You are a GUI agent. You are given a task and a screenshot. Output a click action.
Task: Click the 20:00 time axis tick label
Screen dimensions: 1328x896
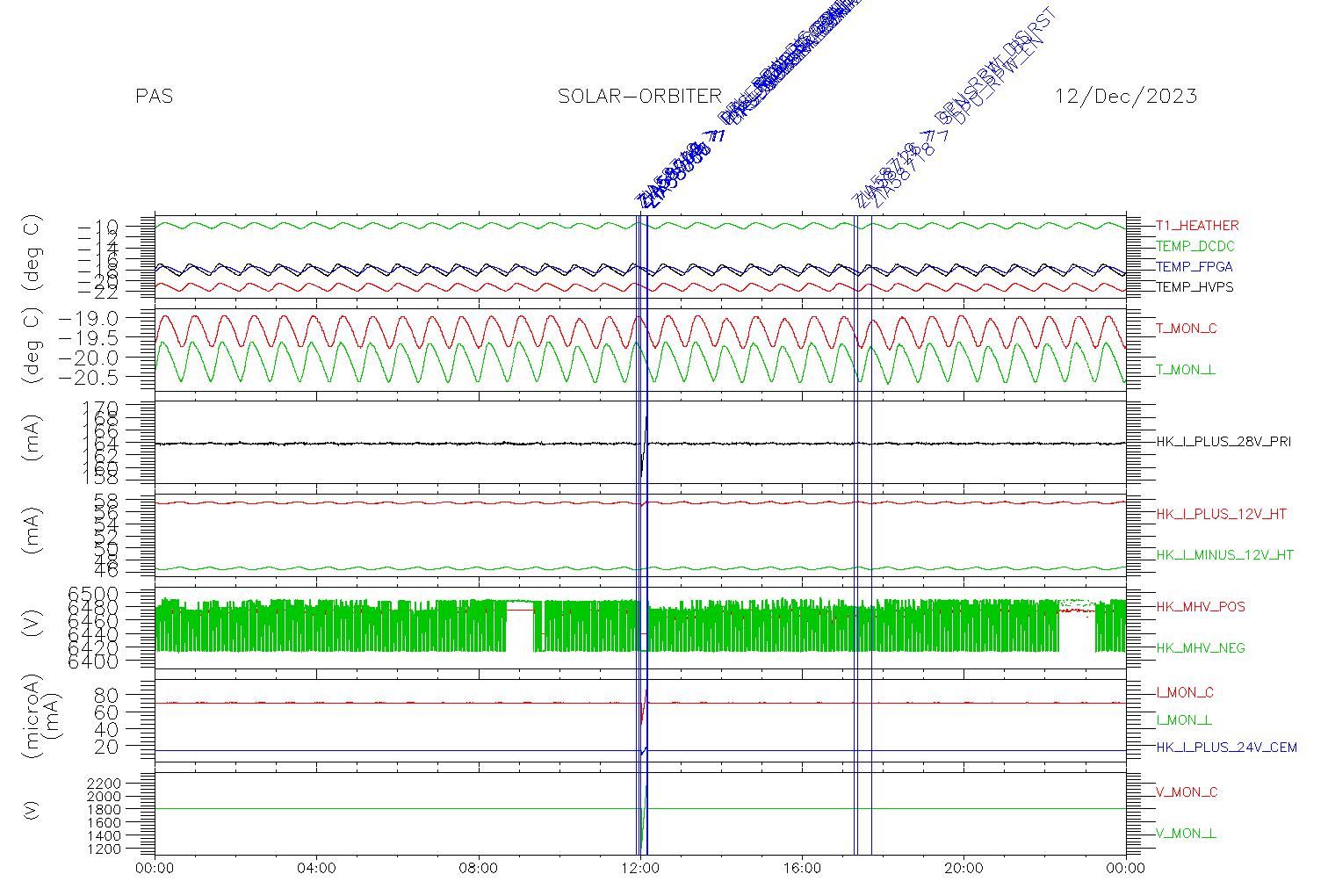click(964, 869)
